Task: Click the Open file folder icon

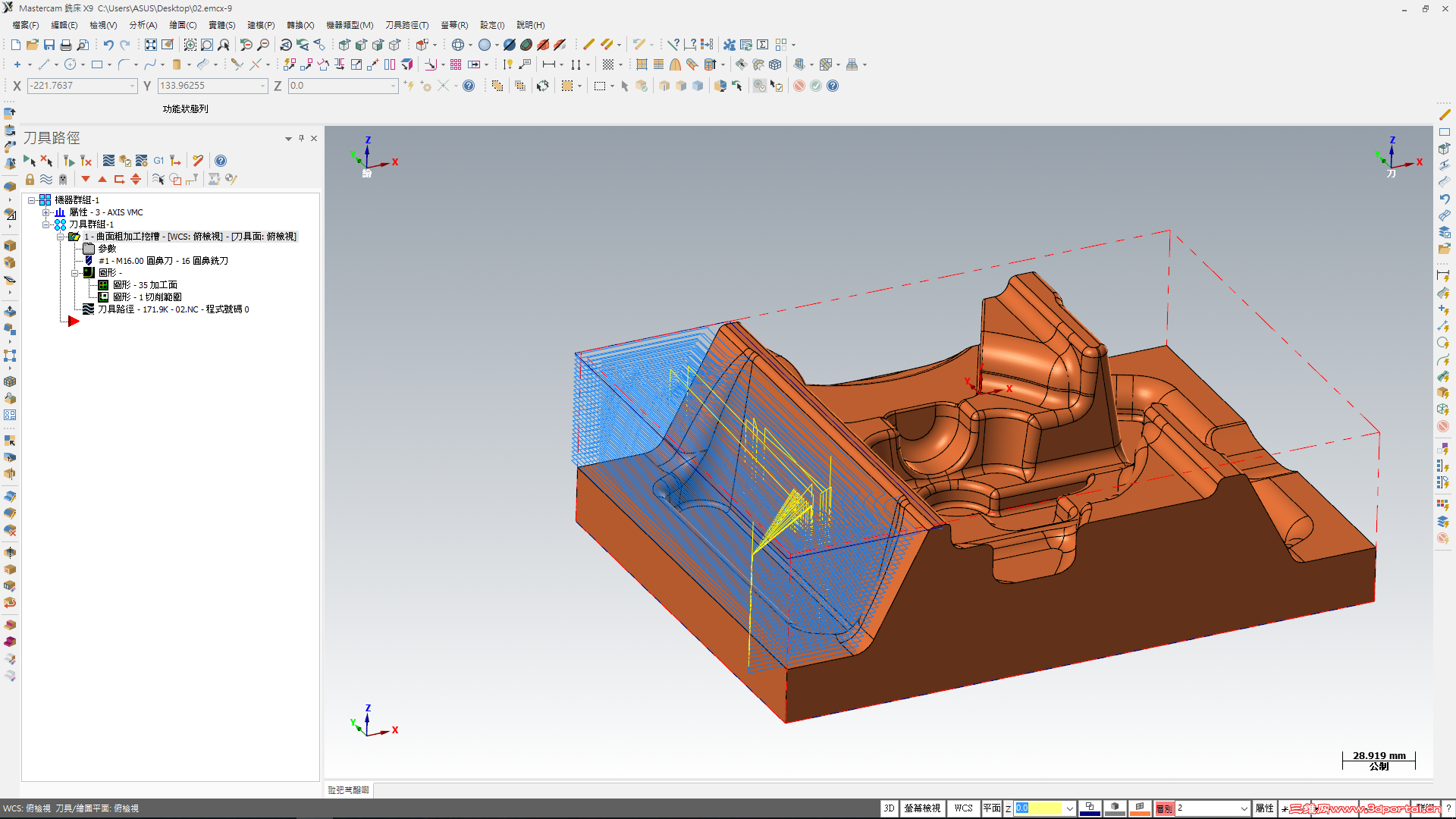Action: point(33,45)
